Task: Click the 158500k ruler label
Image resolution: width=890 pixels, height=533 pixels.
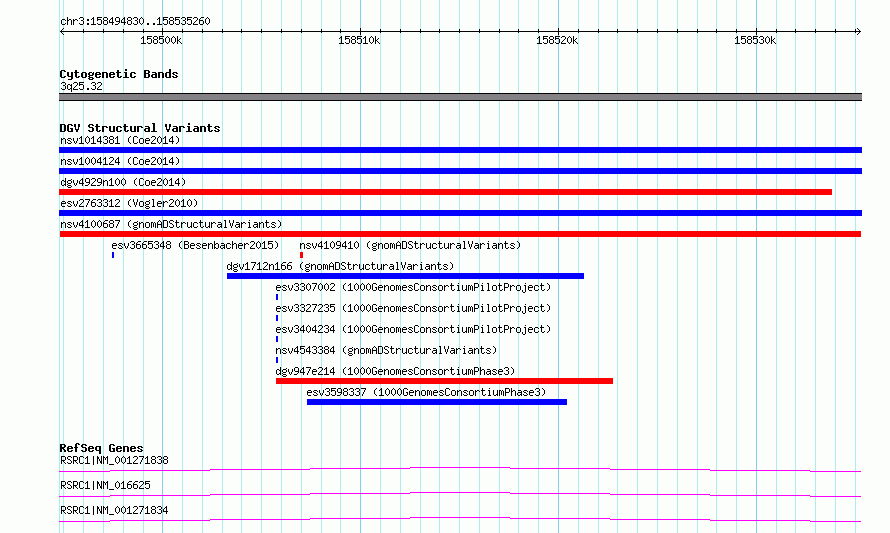Action: tap(161, 40)
